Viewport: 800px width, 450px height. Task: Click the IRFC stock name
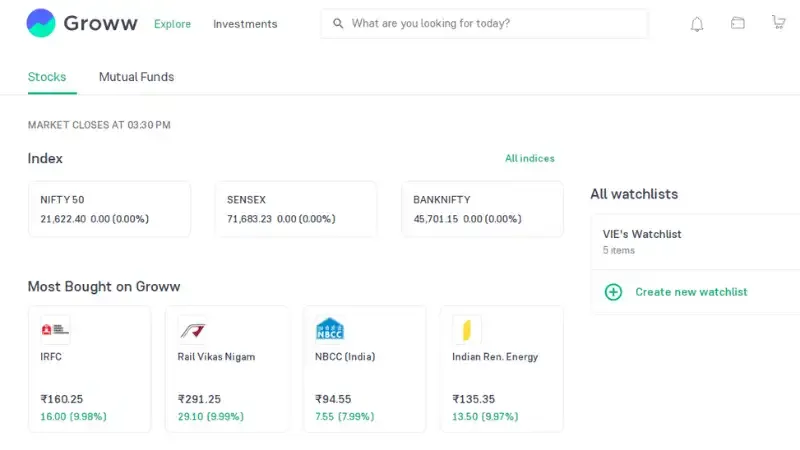[51, 357]
